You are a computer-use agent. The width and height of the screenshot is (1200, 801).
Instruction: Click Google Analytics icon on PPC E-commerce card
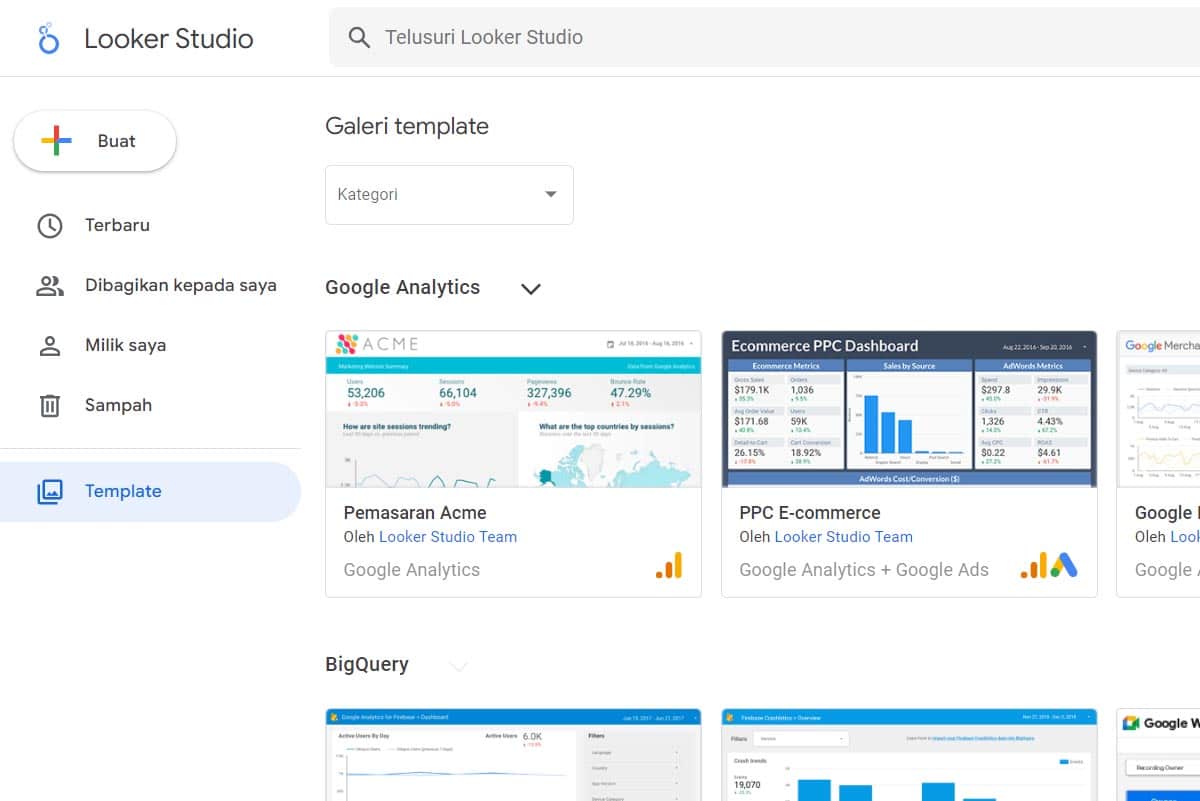pyautogui.click(x=1033, y=566)
